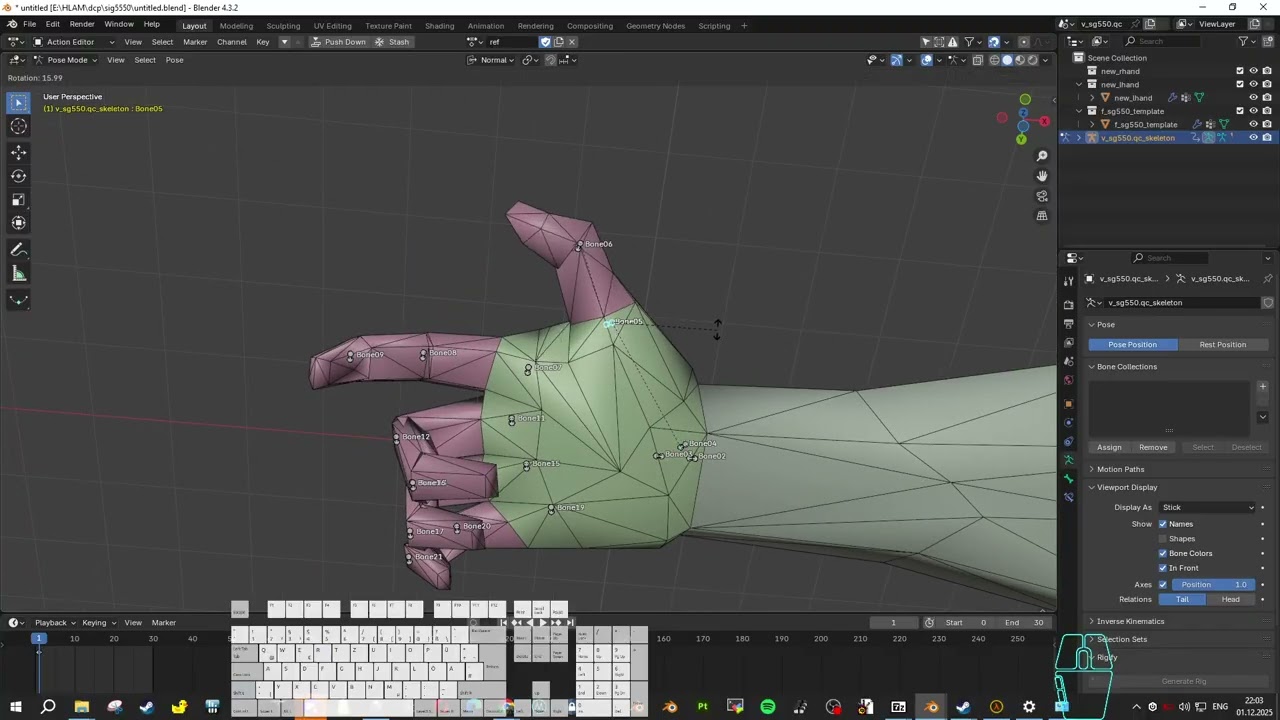
Task: Uncheck the In Front checkbox
Action: (1163, 568)
